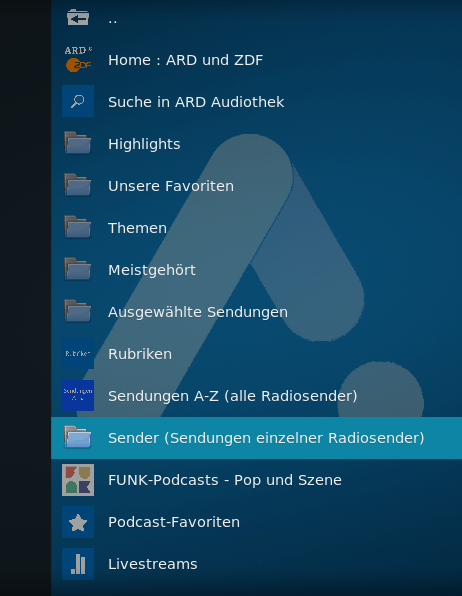Image resolution: width=462 pixels, height=596 pixels.
Task: Click the folder icon beside Unsere Favoriten
Action: point(78,185)
